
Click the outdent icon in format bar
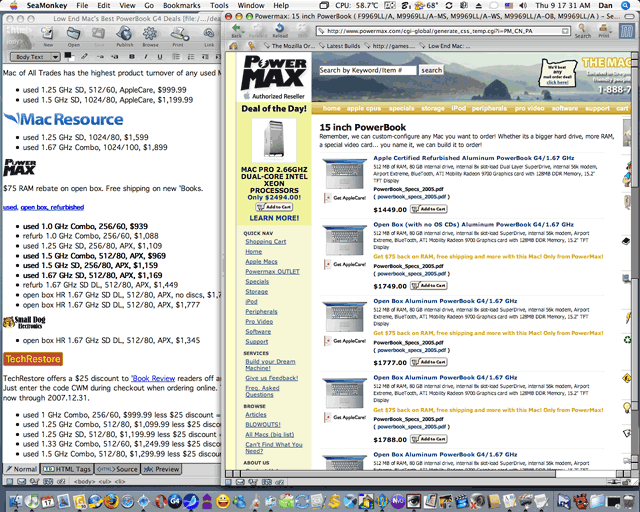[x=205, y=57]
